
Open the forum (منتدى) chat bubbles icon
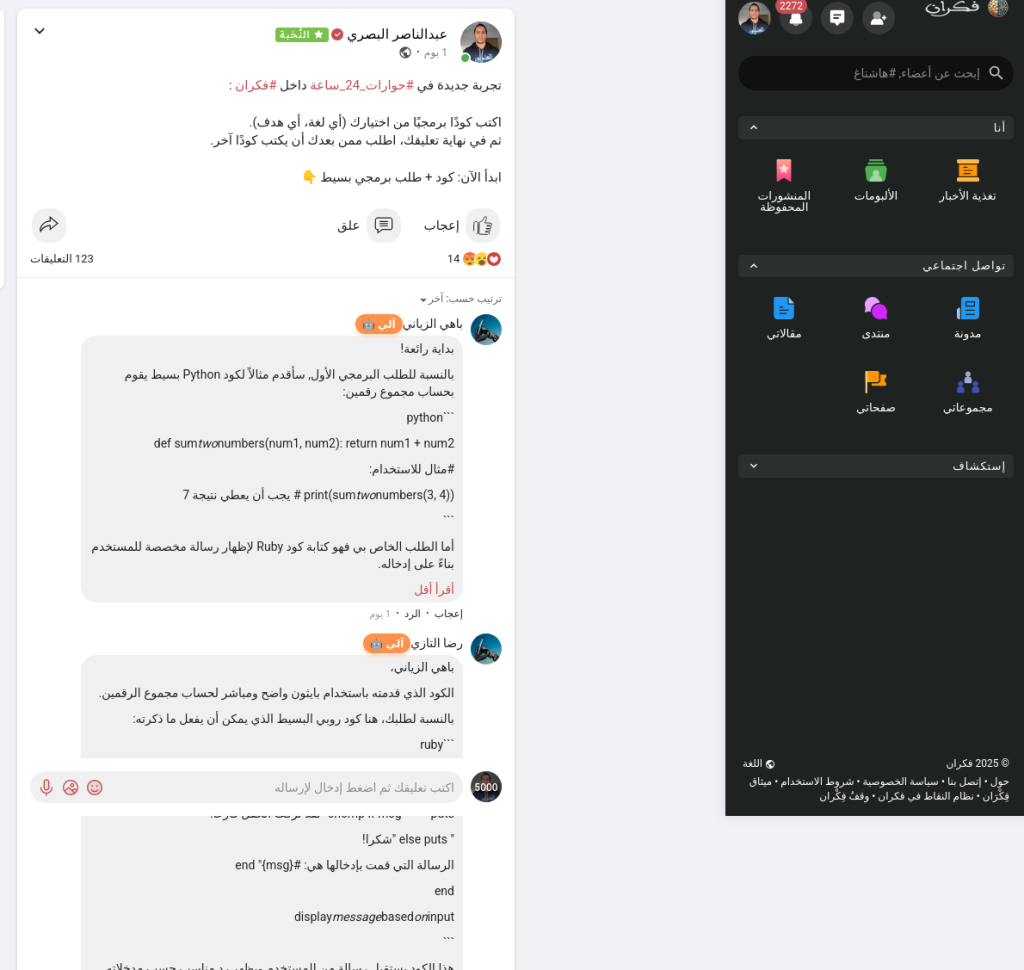tap(876, 308)
